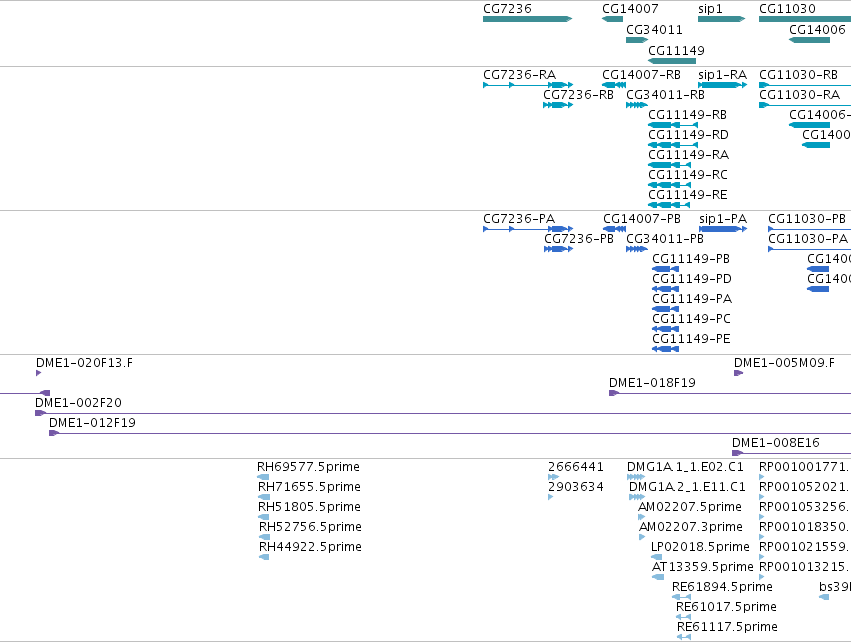Click the CG7236-RA transcript glyph

coord(528,85)
